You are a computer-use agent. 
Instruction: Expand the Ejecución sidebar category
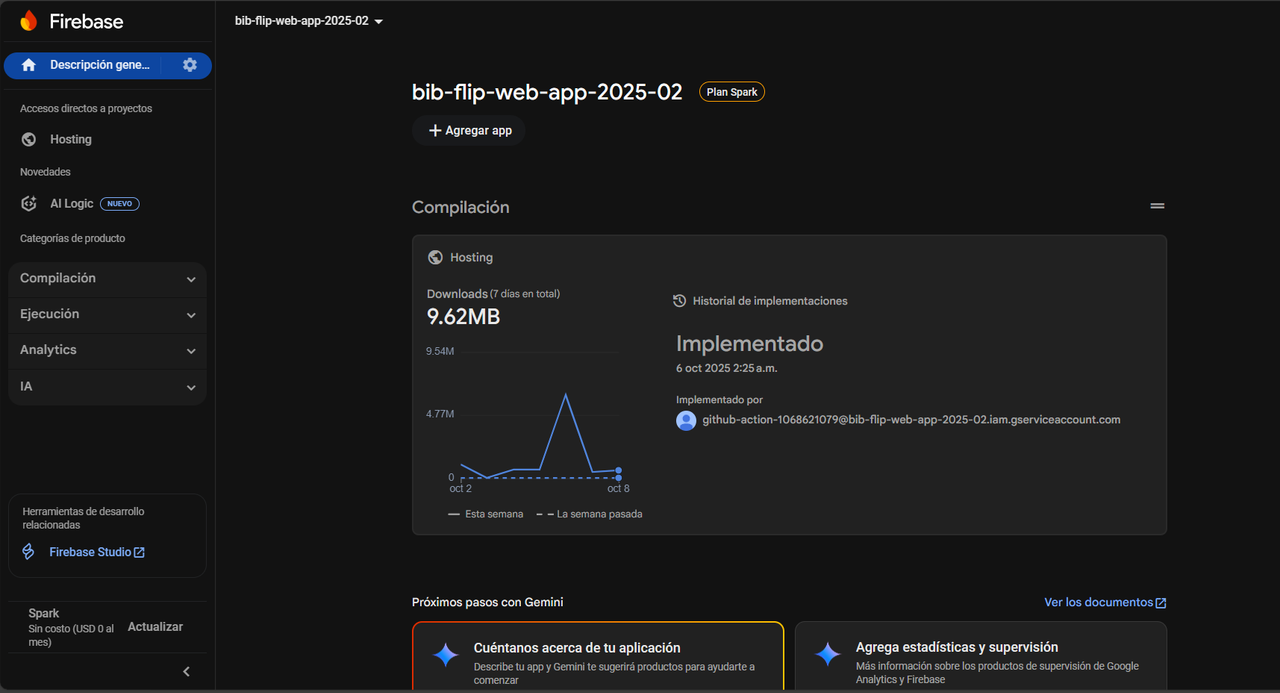[107, 314]
